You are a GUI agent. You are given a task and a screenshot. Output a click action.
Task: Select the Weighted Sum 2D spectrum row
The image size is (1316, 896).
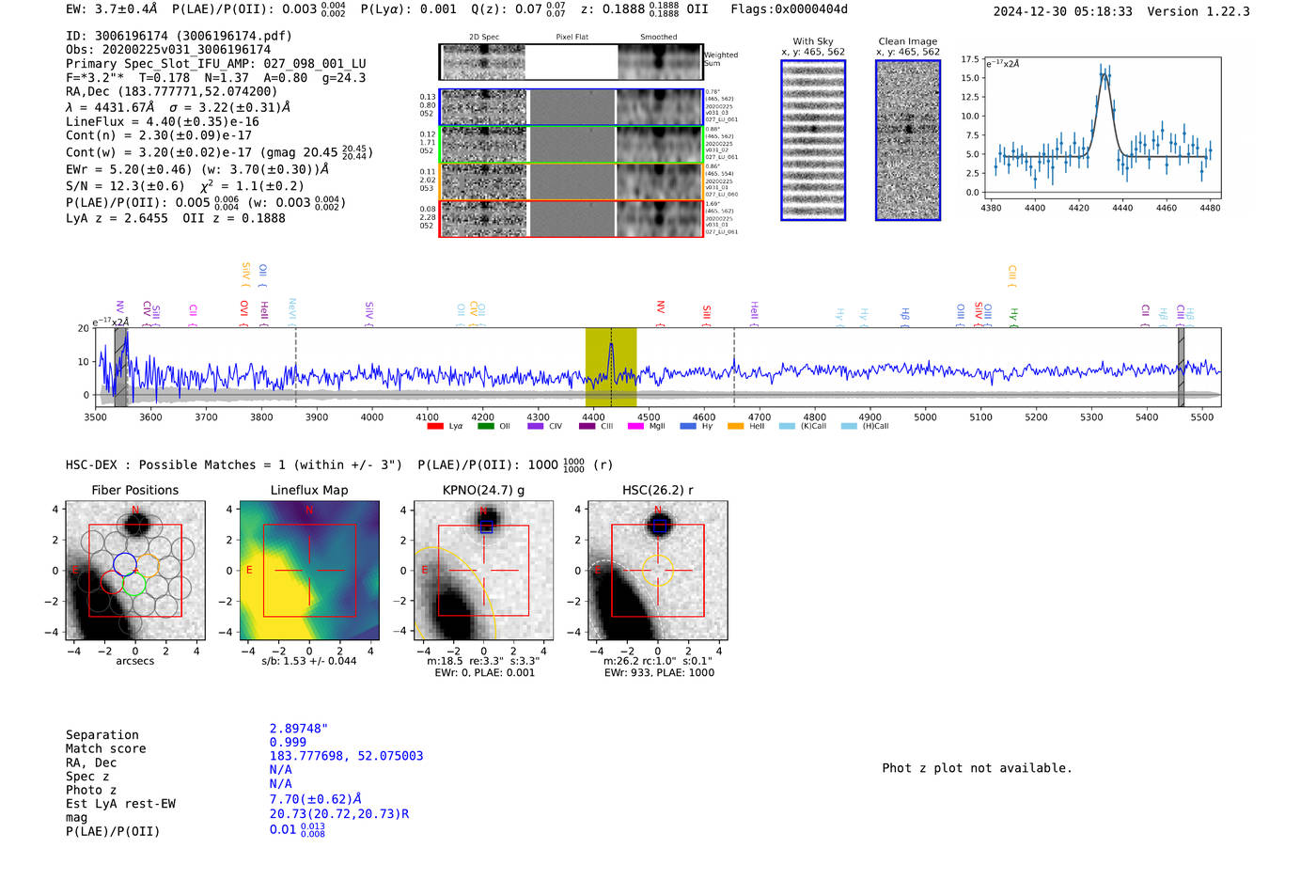pos(571,62)
